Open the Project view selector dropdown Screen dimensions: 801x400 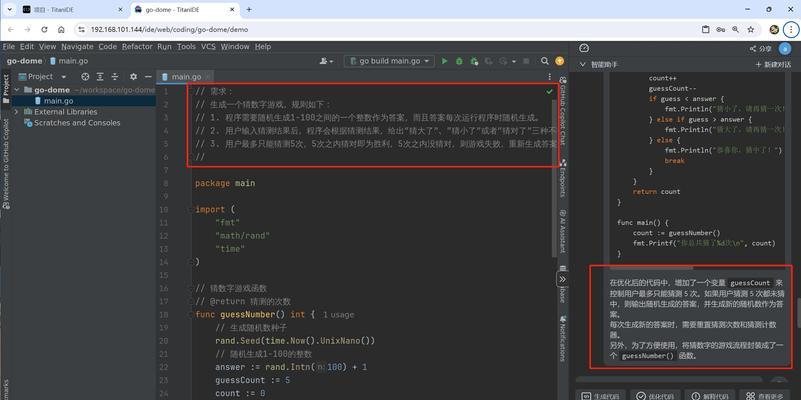click(43, 77)
